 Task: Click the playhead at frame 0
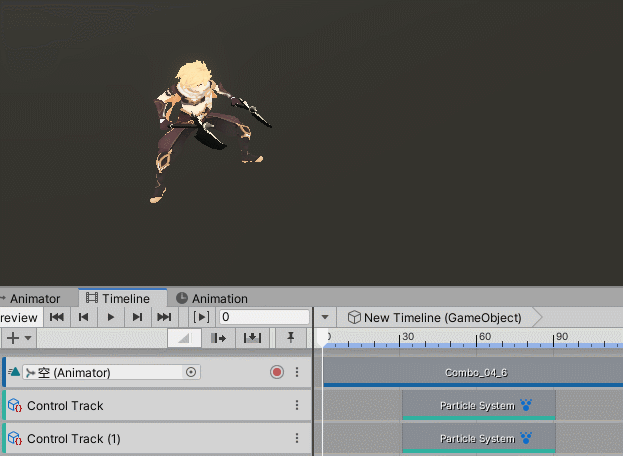pos(323,338)
